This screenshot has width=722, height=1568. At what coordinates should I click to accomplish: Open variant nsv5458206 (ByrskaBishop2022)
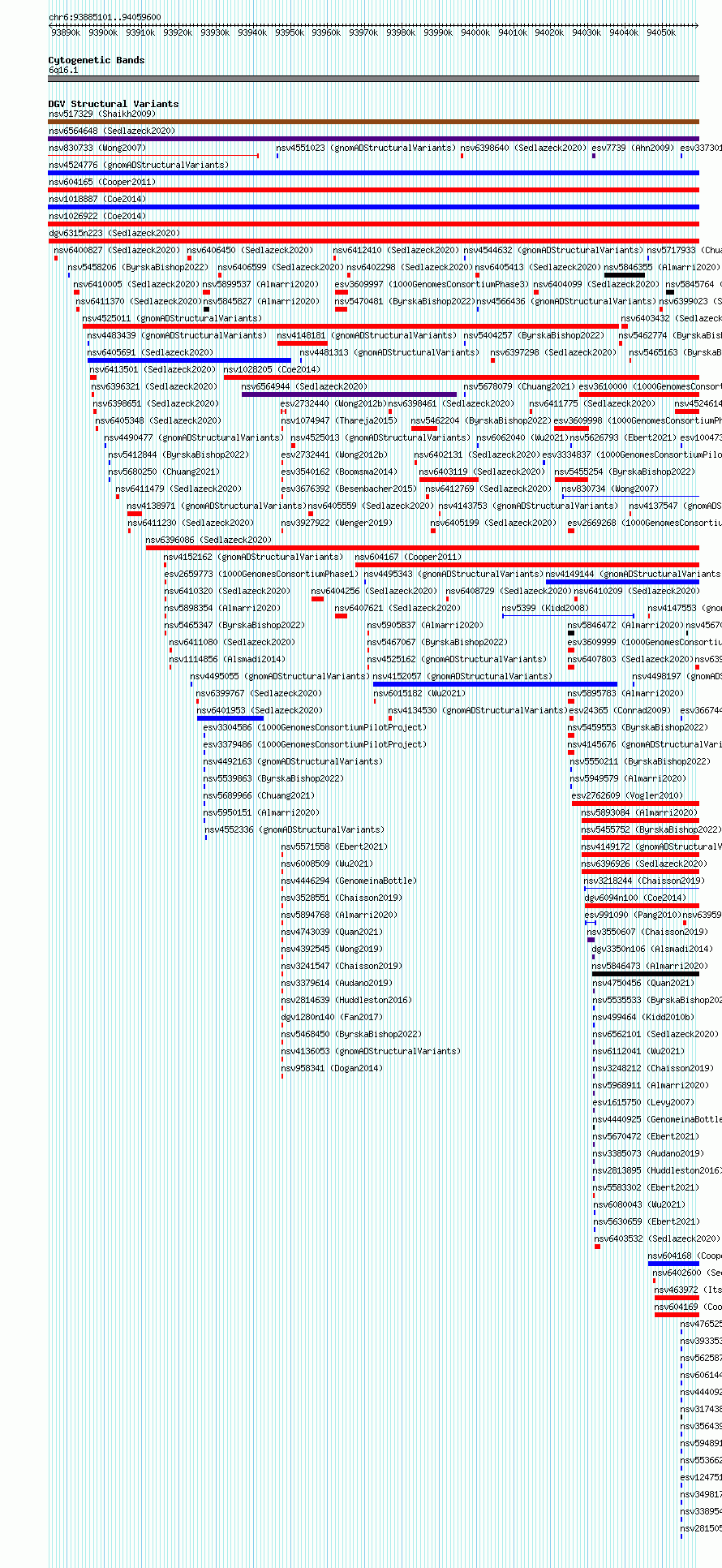(138, 268)
